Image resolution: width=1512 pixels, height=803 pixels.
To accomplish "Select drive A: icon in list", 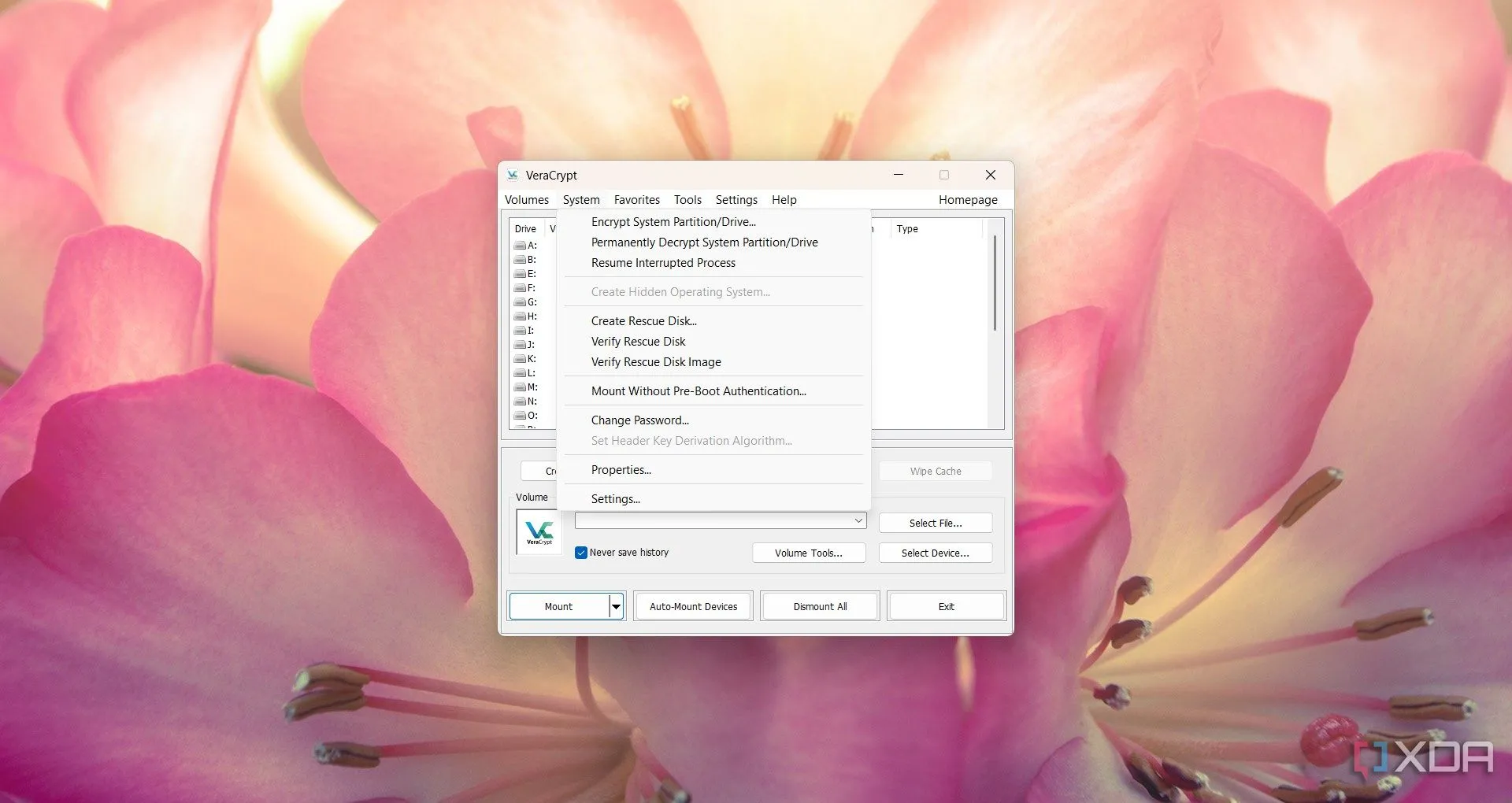I will [x=520, y=246].
